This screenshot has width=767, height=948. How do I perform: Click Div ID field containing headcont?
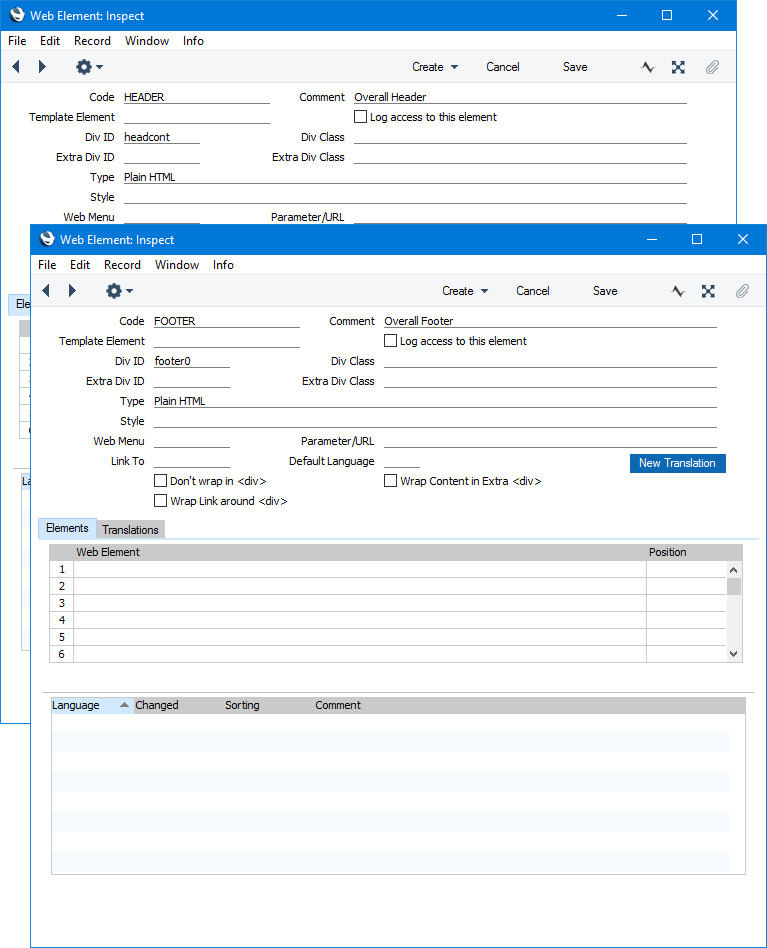[x=161, y=137]
